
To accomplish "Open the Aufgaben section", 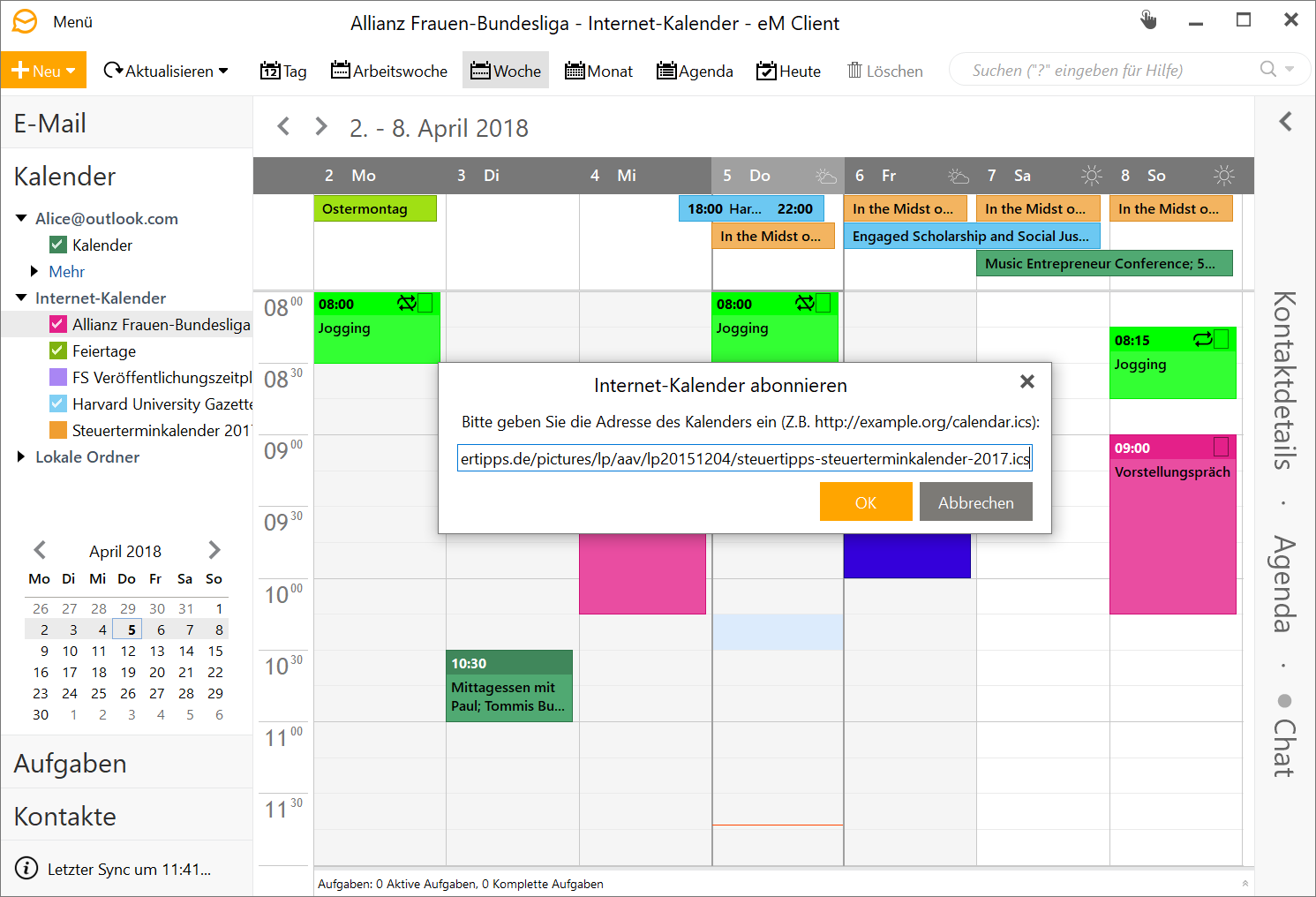I will 126,763.
